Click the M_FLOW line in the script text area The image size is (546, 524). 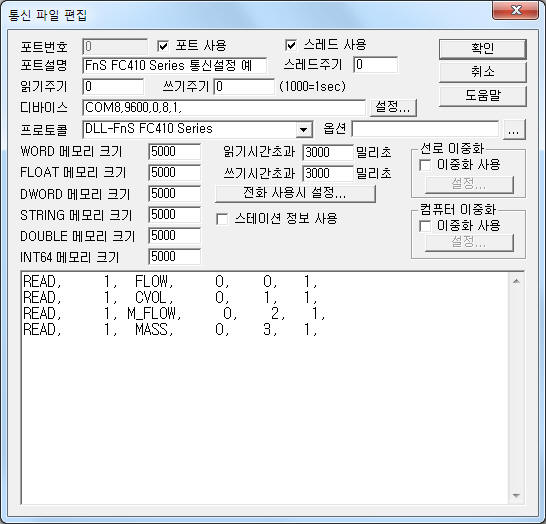pos(174,314)
